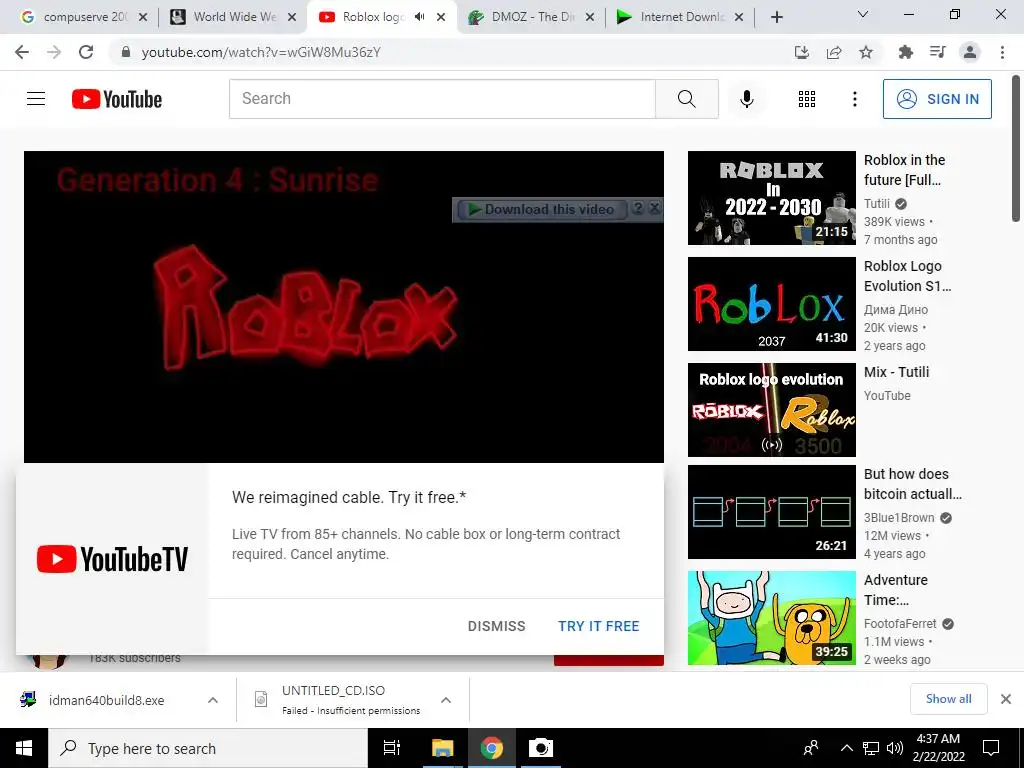Open File Explorer from the taskbar
Image resolution: width=1024 pixels, height=768 pixels.
pos(442,748)
